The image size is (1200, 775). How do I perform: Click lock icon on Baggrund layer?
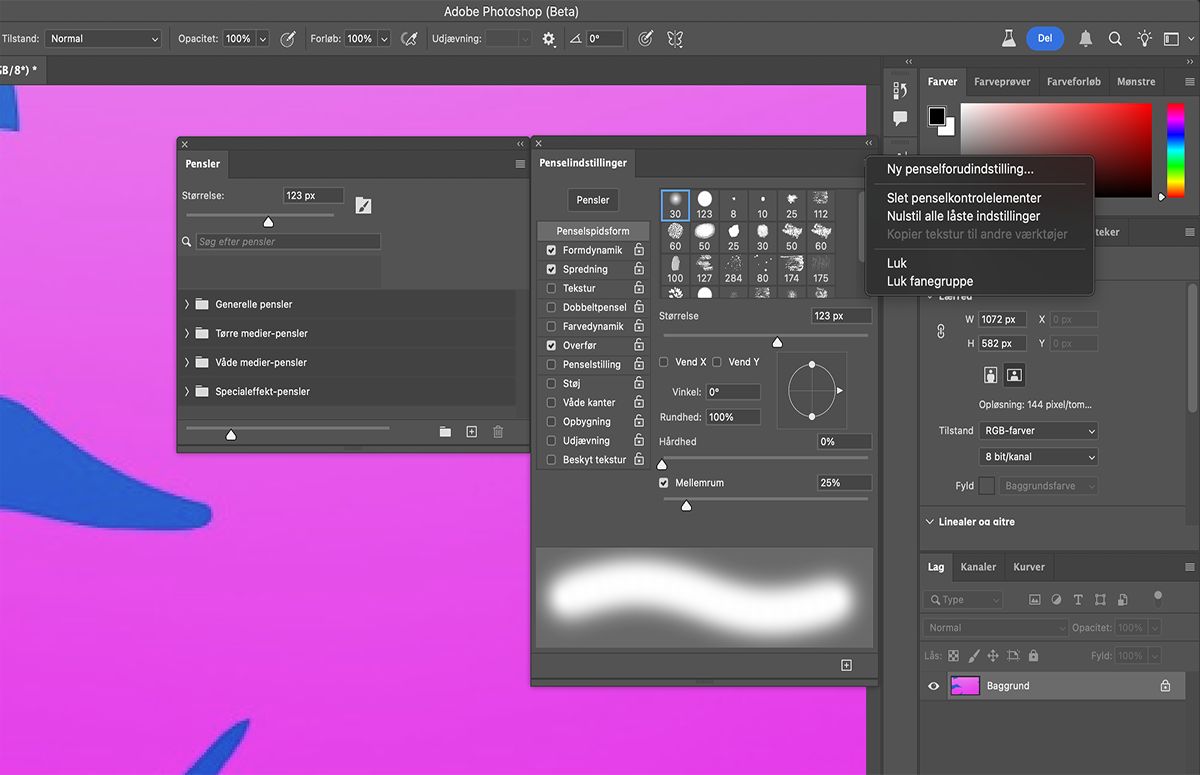[1165, 686]
